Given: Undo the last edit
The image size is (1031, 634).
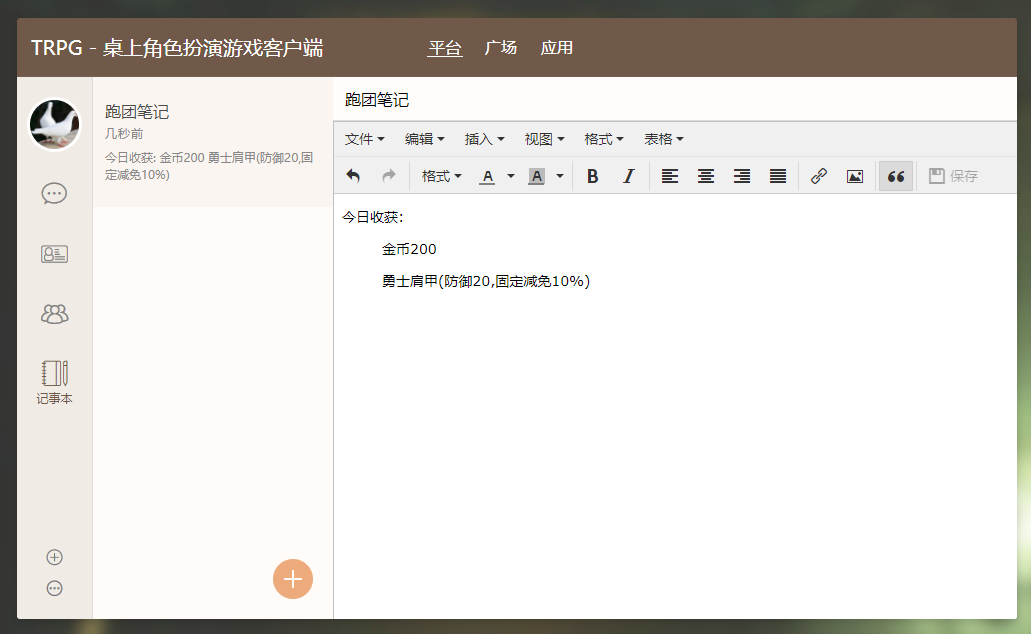Looking at the screenshot, I should point(353,176).
